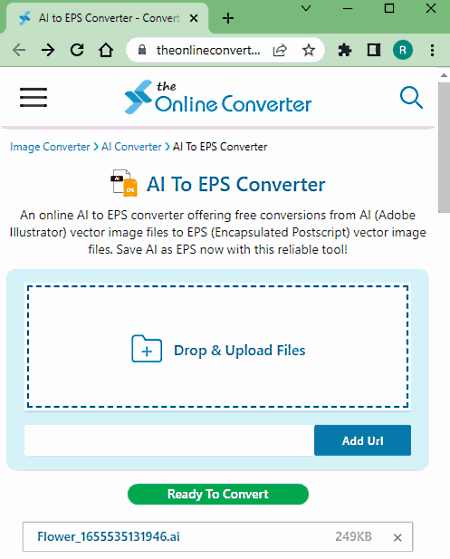Open the hamburger navigation menu

[33, 97]
